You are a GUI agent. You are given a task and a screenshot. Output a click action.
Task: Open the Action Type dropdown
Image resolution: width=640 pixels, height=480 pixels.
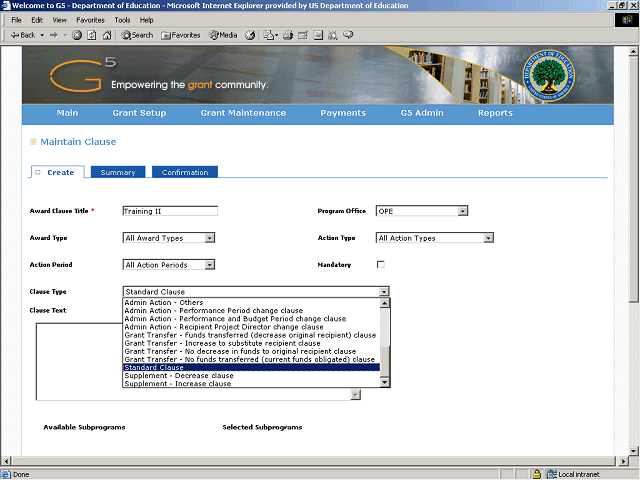pos(435,238)
